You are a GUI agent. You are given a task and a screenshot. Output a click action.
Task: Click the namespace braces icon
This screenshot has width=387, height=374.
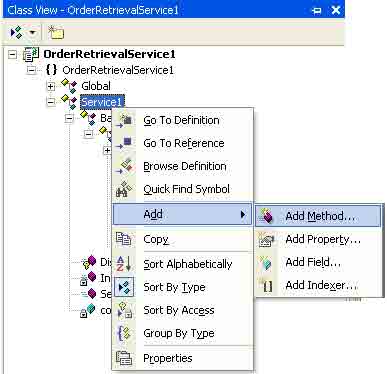pos(51,70)
